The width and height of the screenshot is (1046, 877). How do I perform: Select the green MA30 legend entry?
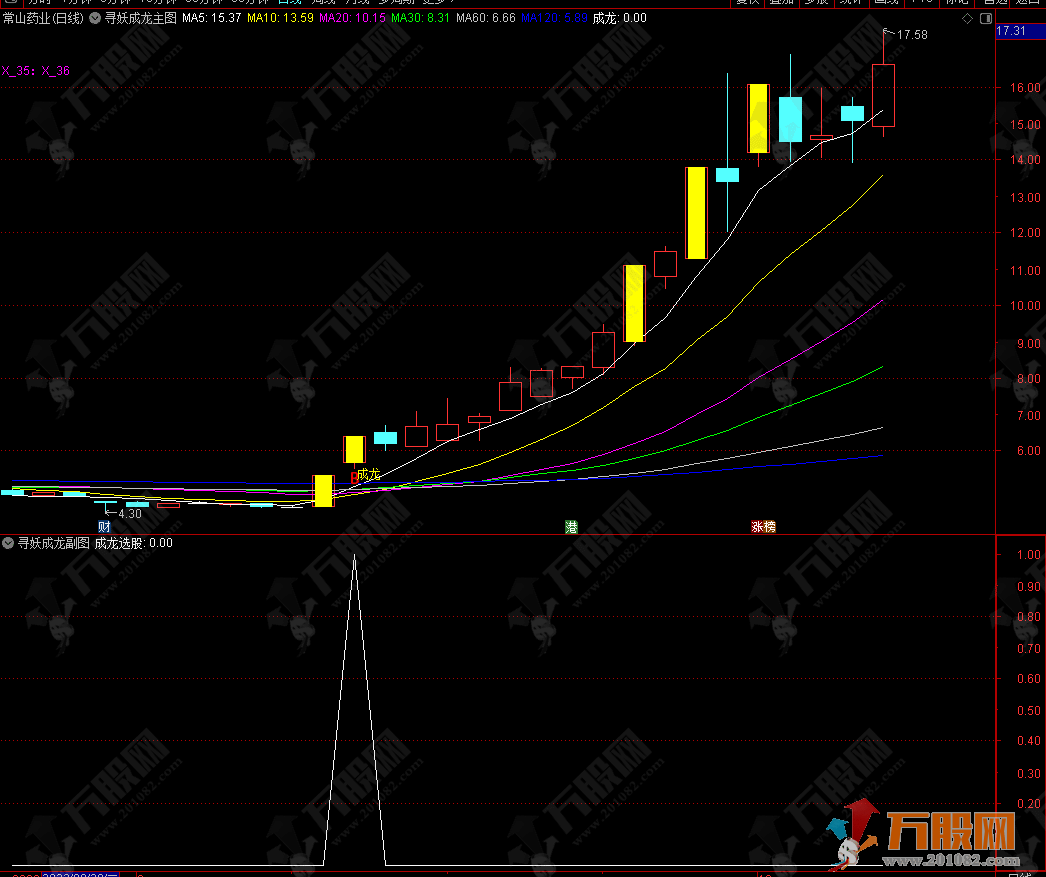pos(420,18)
